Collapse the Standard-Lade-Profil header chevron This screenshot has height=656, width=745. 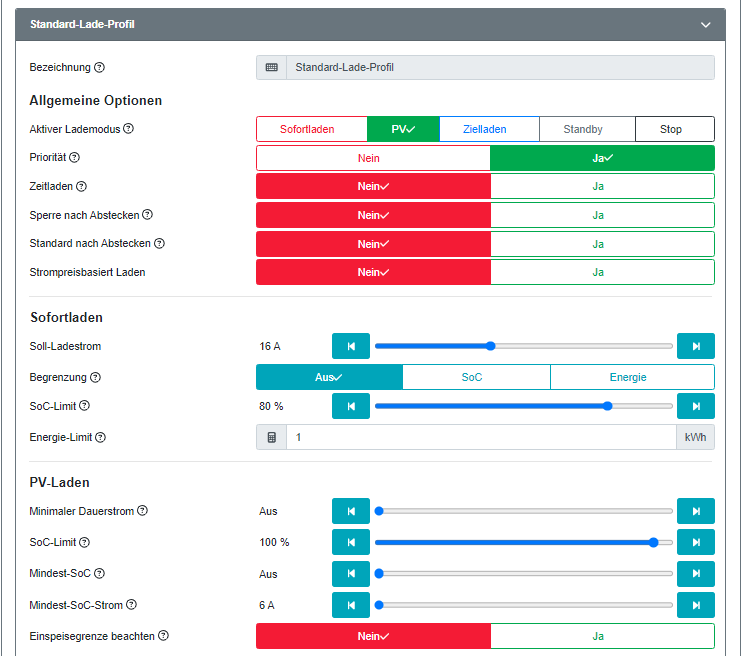coord(706,25)
